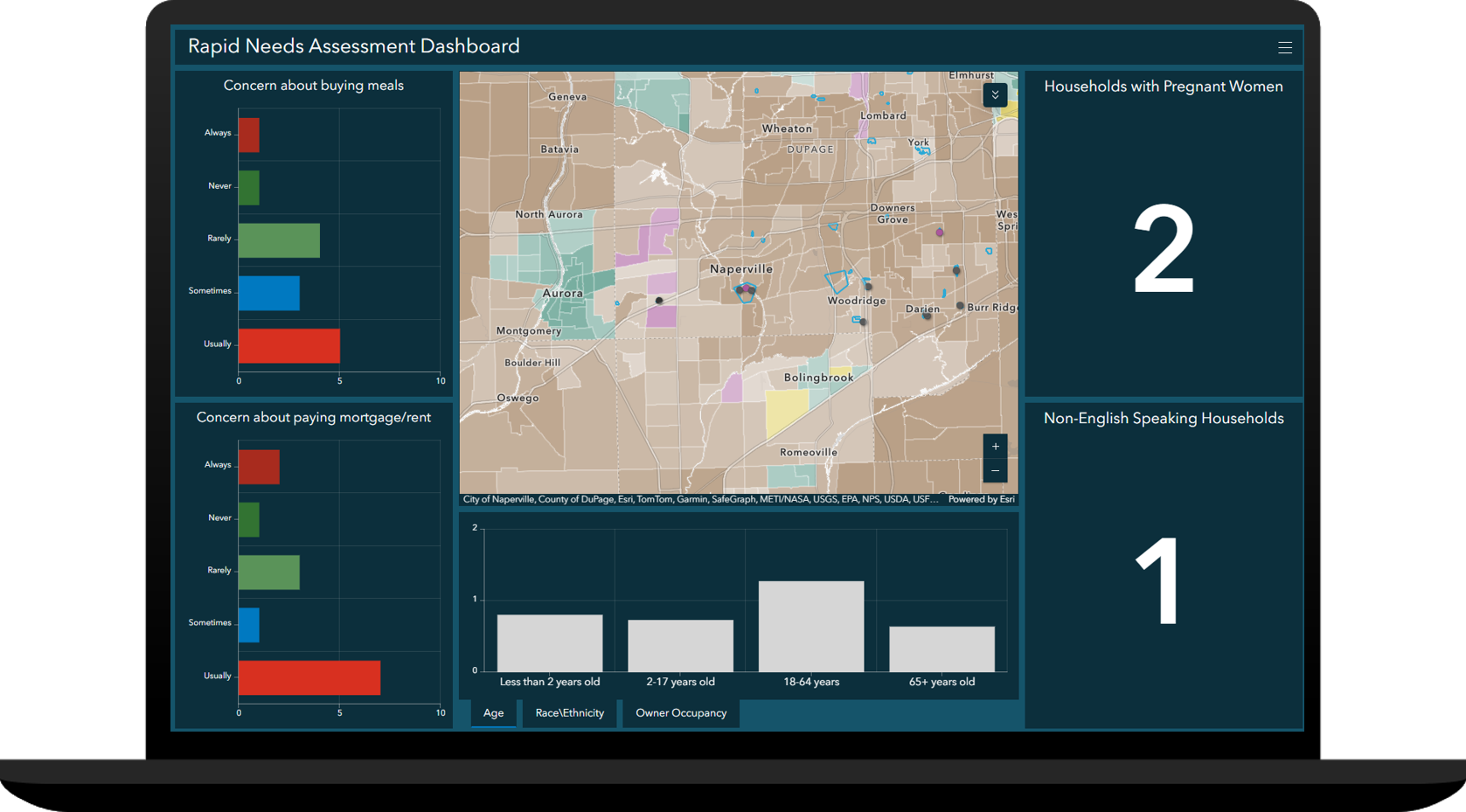Zoom in on the map with the plus button

pyautogui.click(x=995, y=446)
